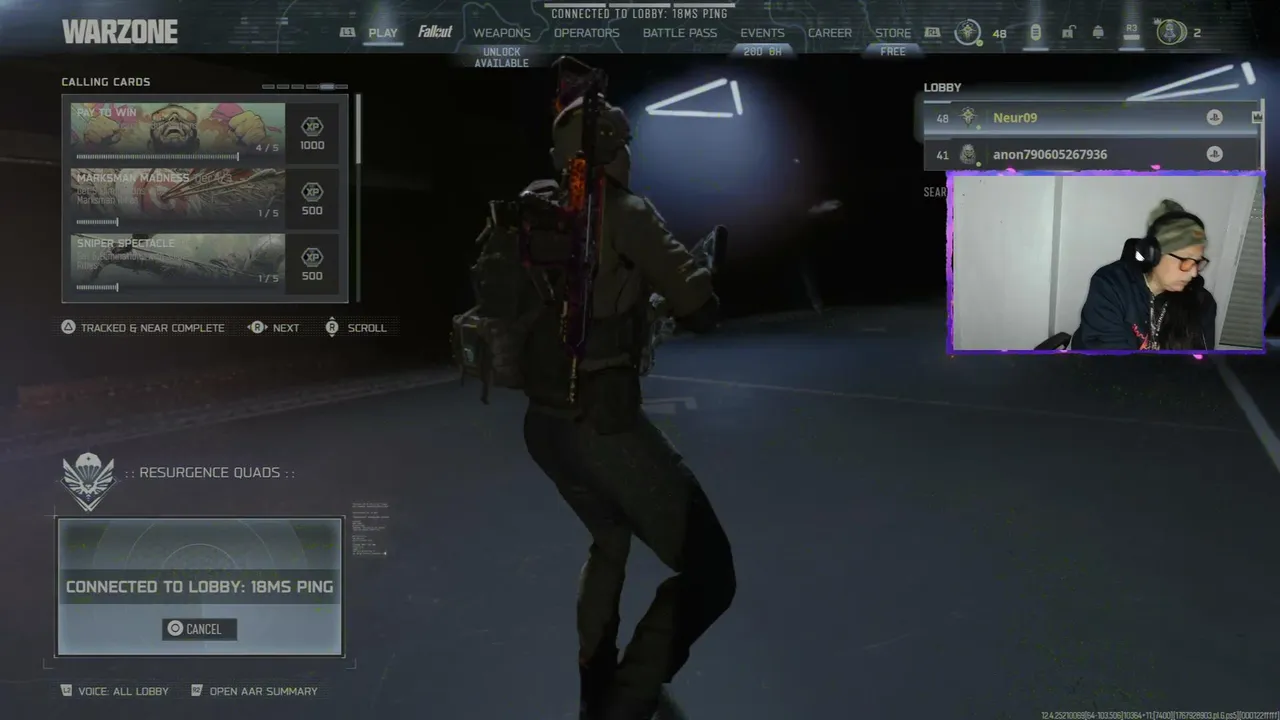The image size is (1280, 720).
Task: Open the BATTLE PASS tab
Action: pyautogui.click(x=680, y=33)
